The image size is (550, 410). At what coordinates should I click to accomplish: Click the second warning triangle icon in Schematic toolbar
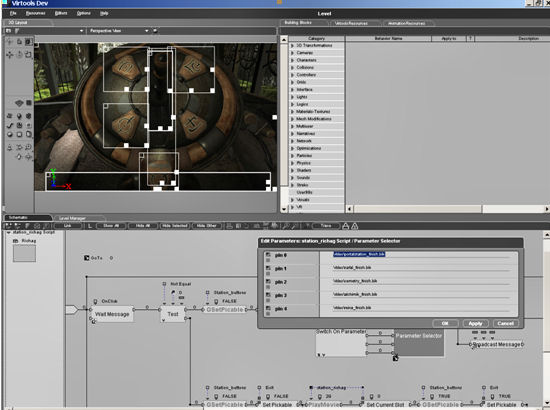355,226
